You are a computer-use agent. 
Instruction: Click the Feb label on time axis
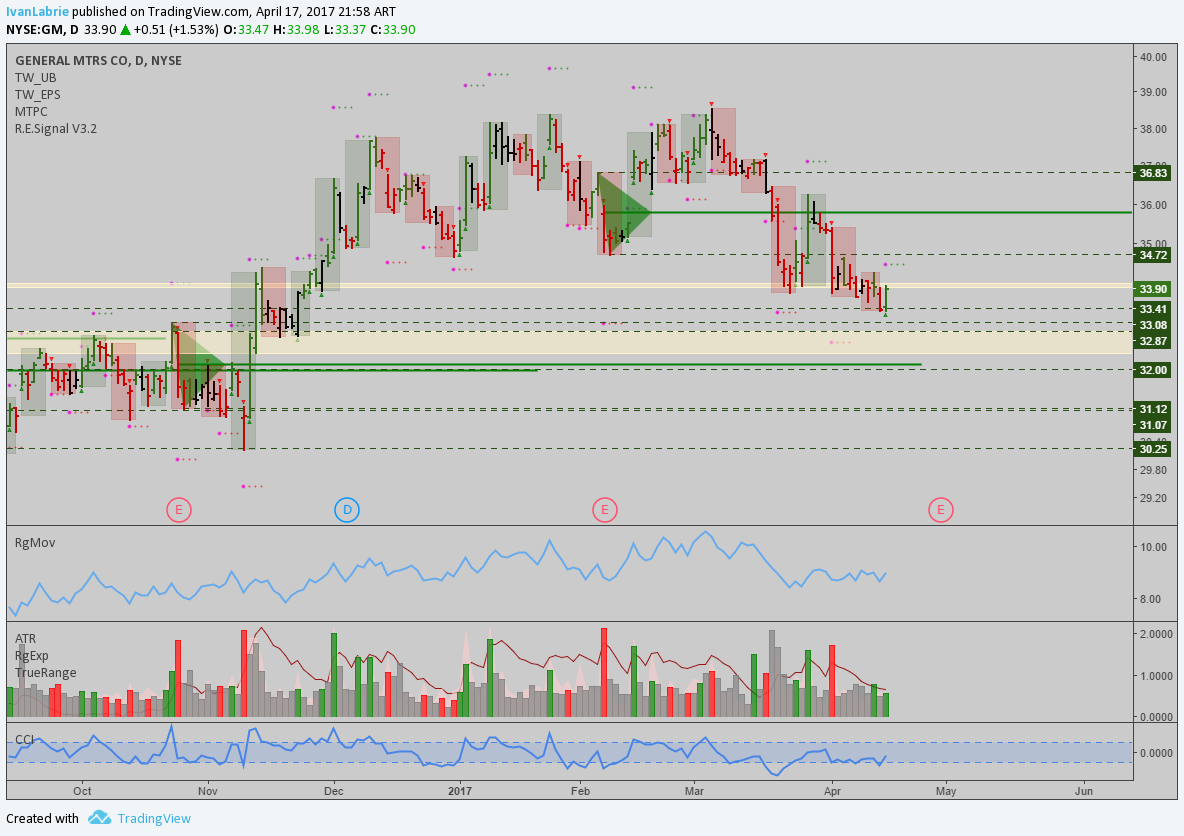pyautogui.click(x=580, y=791)
